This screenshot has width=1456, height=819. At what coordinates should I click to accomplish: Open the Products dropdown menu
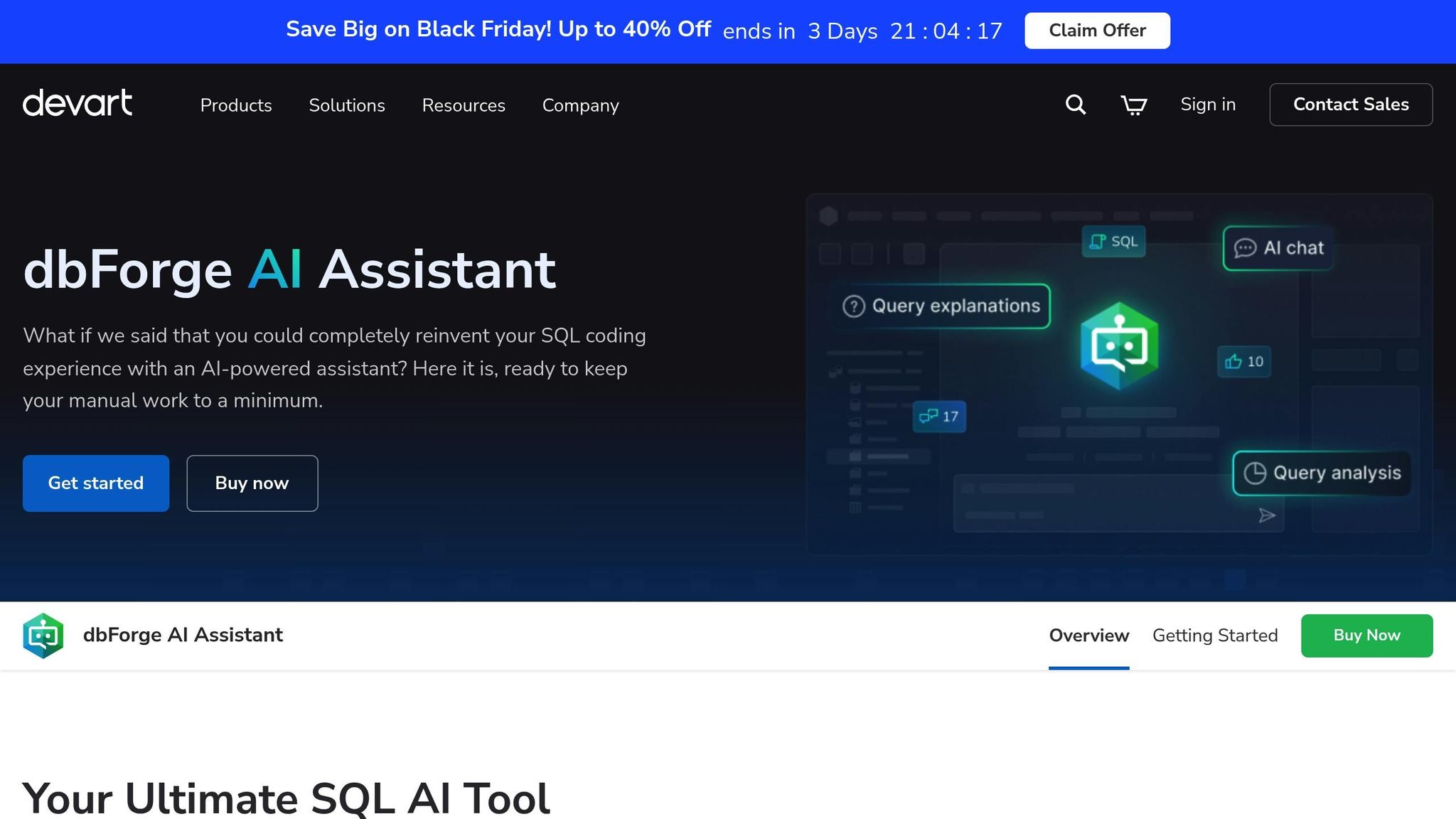[236, 105]
